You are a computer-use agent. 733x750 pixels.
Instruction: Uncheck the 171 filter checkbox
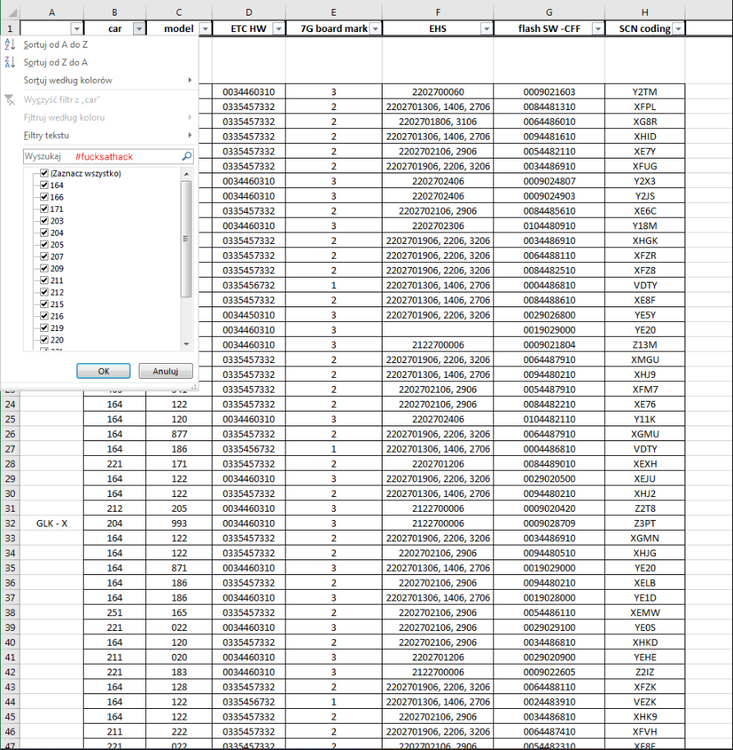(44, 209)
